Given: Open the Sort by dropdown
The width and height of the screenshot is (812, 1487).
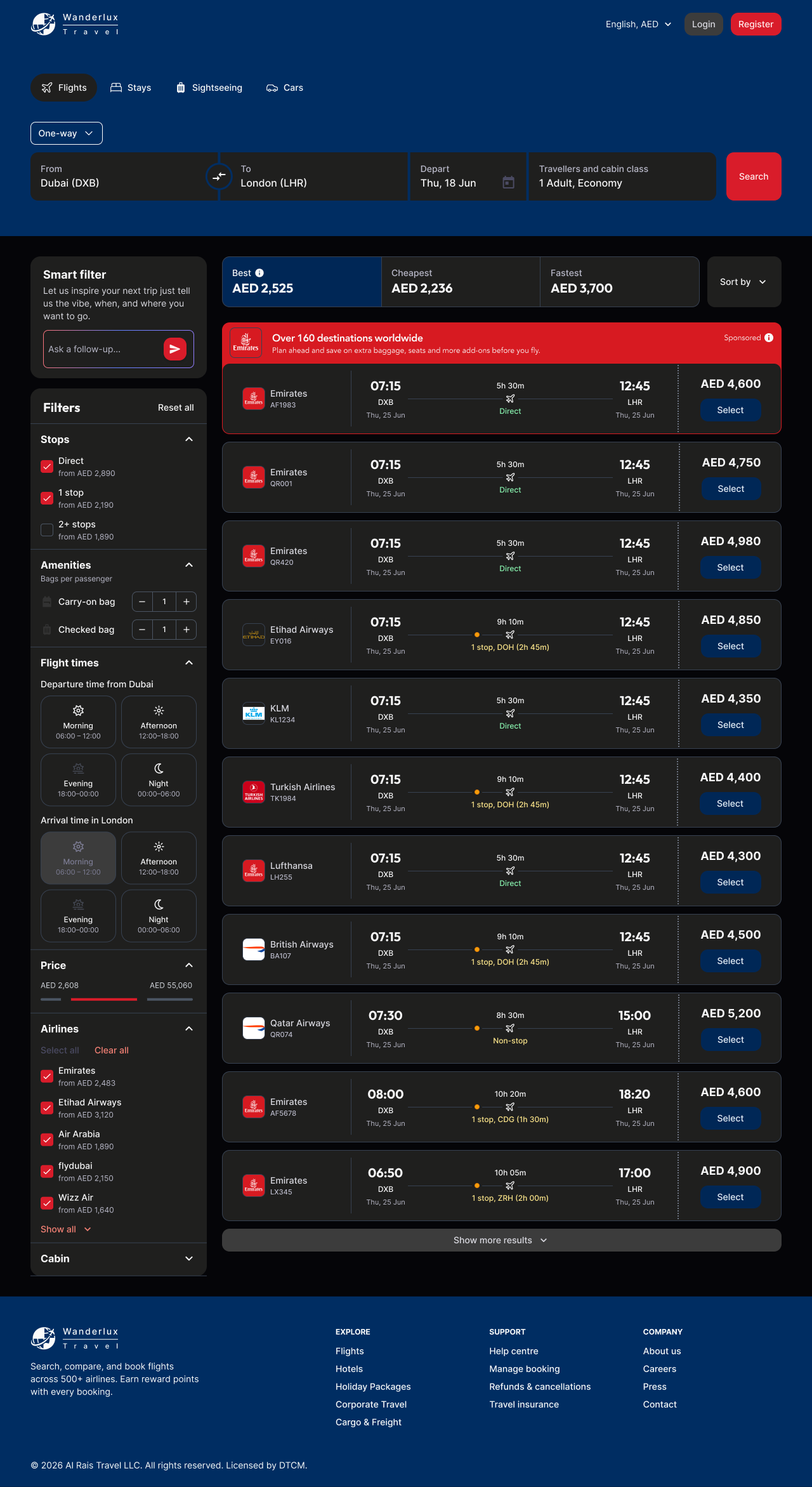Looking at the screenshot, I should (x=744, y=282).
